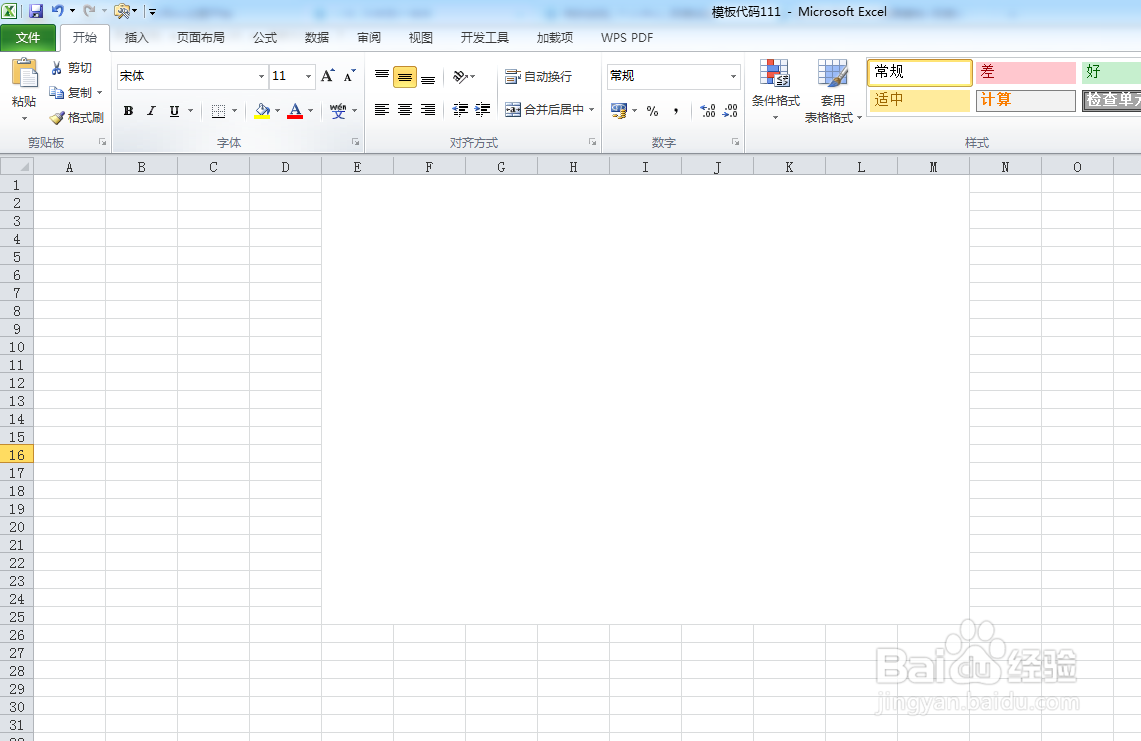Image resolution: width=1141 pixels, height=741 pixels.
Task: Click the comma style icon
Action: click(x=676, y=111)
